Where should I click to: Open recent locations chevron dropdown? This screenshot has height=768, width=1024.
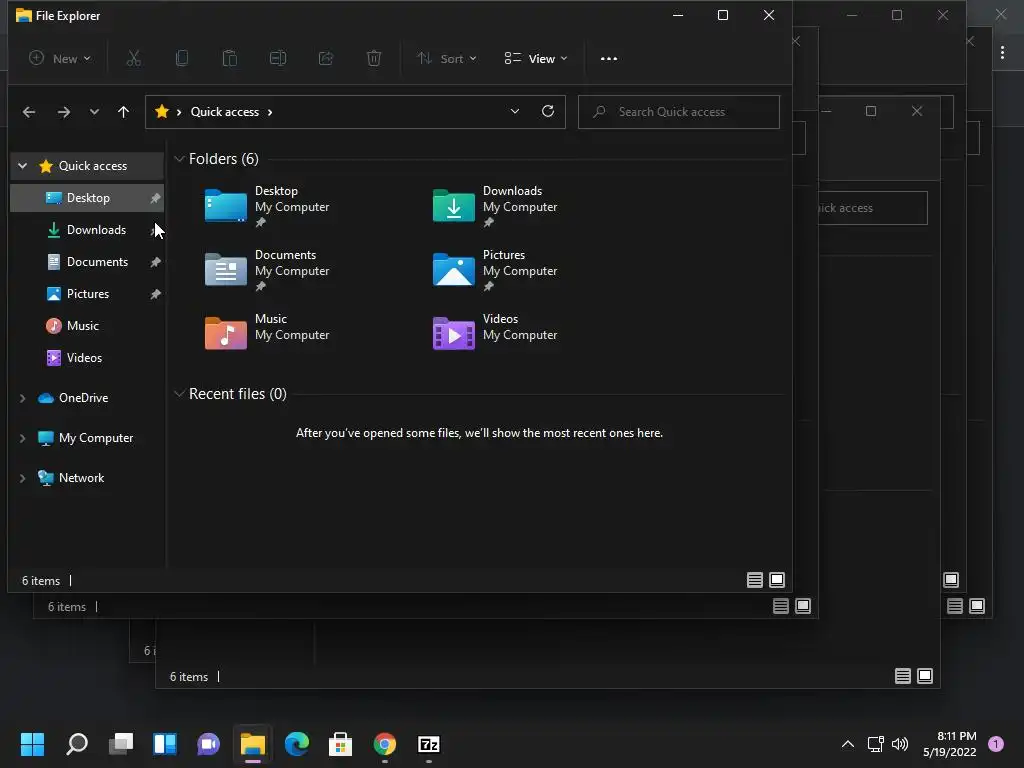tap(94, 112)
